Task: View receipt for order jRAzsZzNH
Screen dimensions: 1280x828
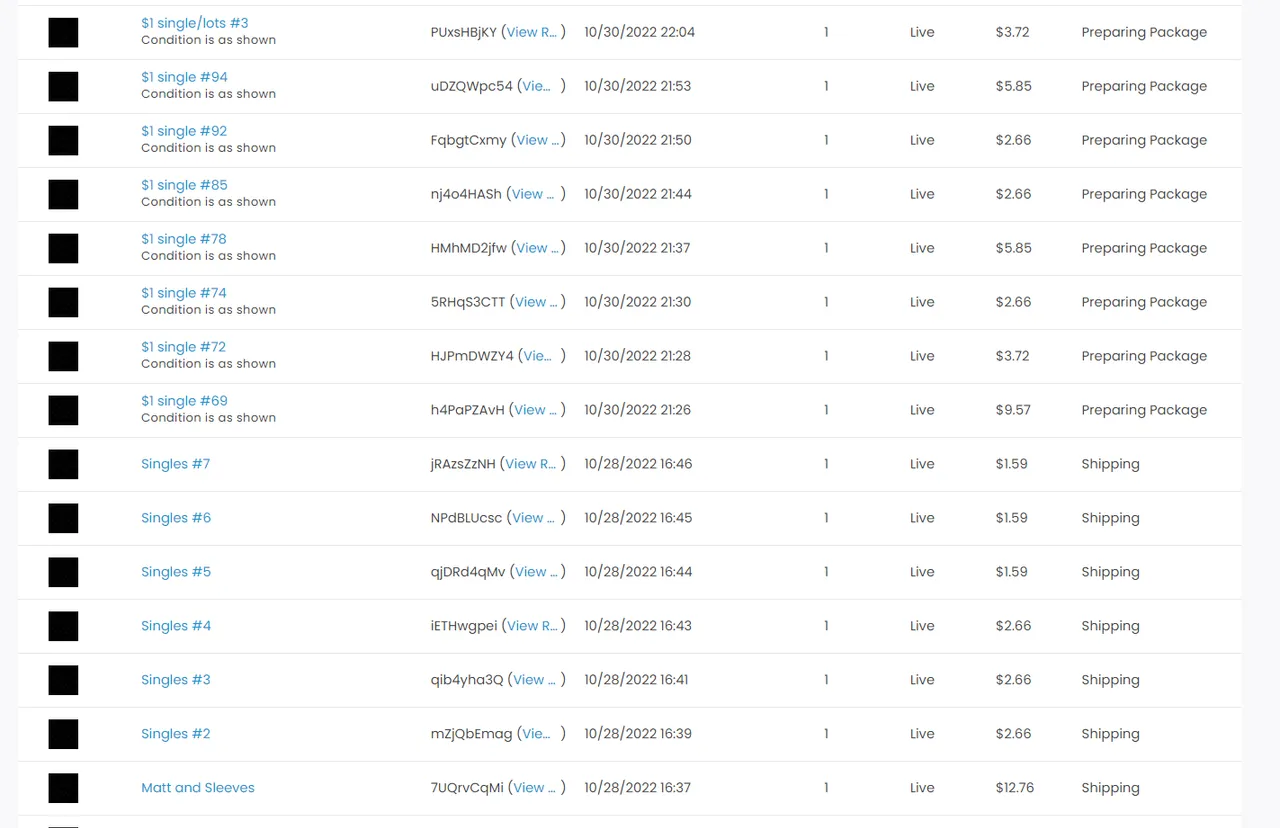Action: tap(531, 464)
